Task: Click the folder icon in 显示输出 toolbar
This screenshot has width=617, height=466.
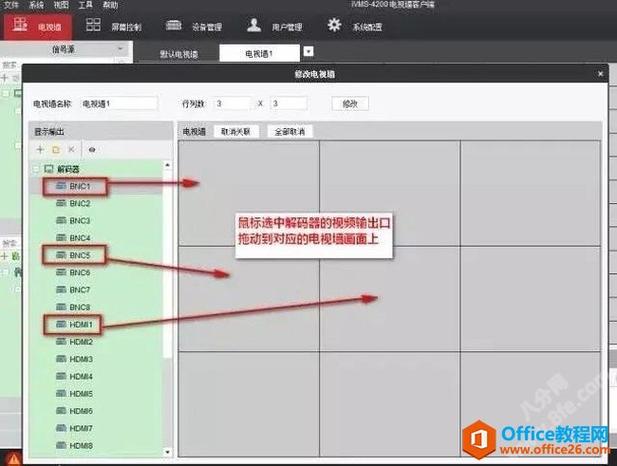Action: [56, 150]
